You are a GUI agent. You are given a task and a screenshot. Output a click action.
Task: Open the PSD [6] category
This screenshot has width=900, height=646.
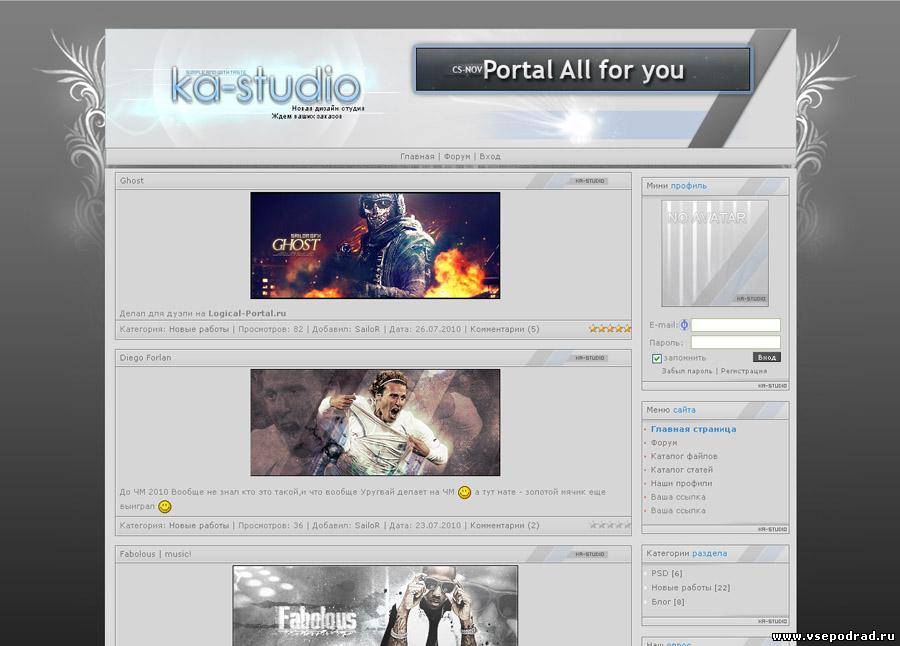[666, 573]
